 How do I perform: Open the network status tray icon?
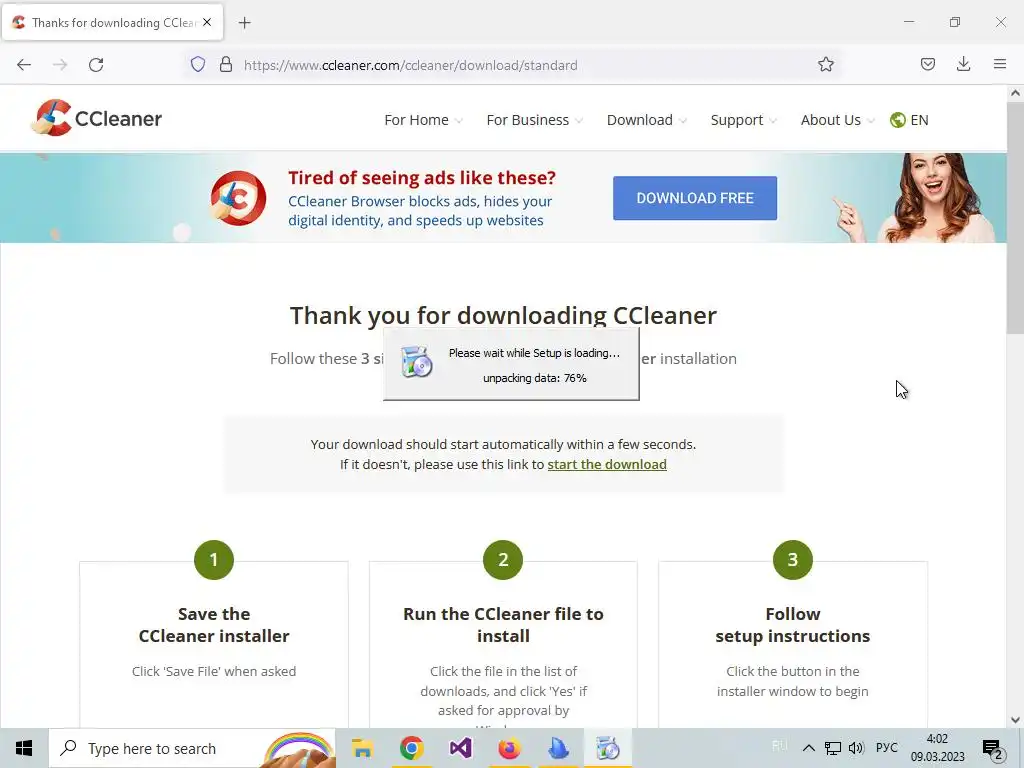pyautogui.click(x=833, y=748)
